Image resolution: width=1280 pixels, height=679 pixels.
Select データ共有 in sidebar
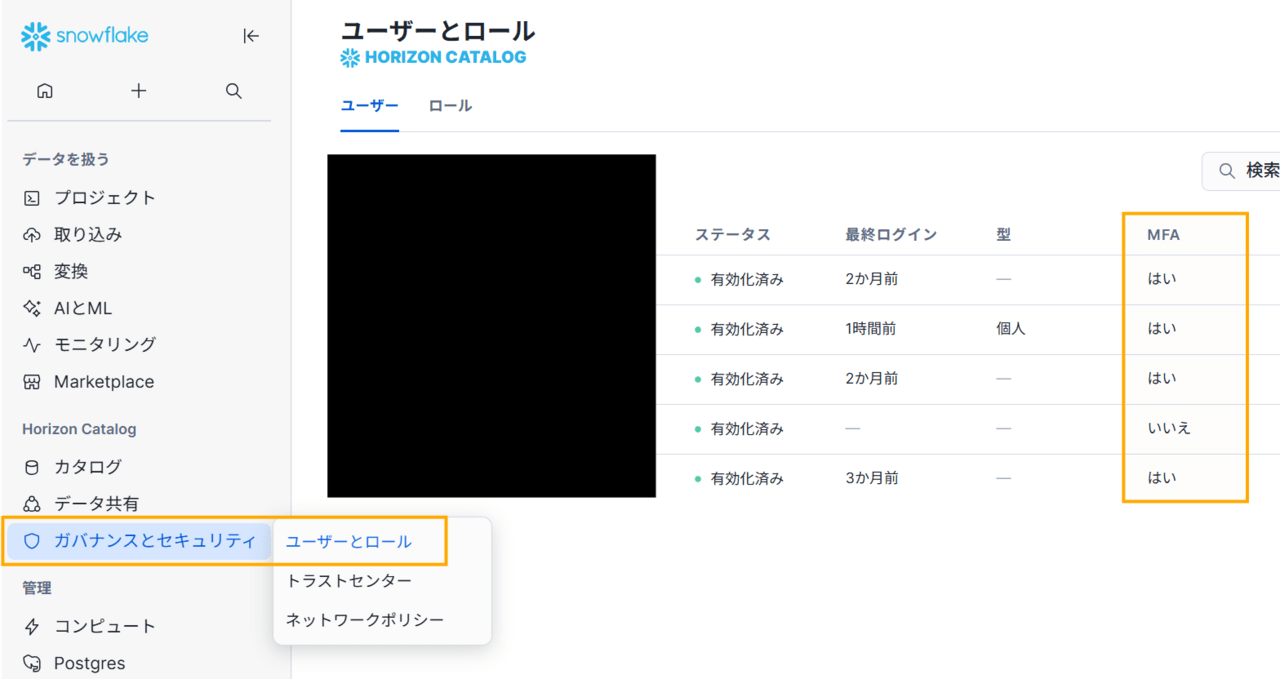point(96,504)
